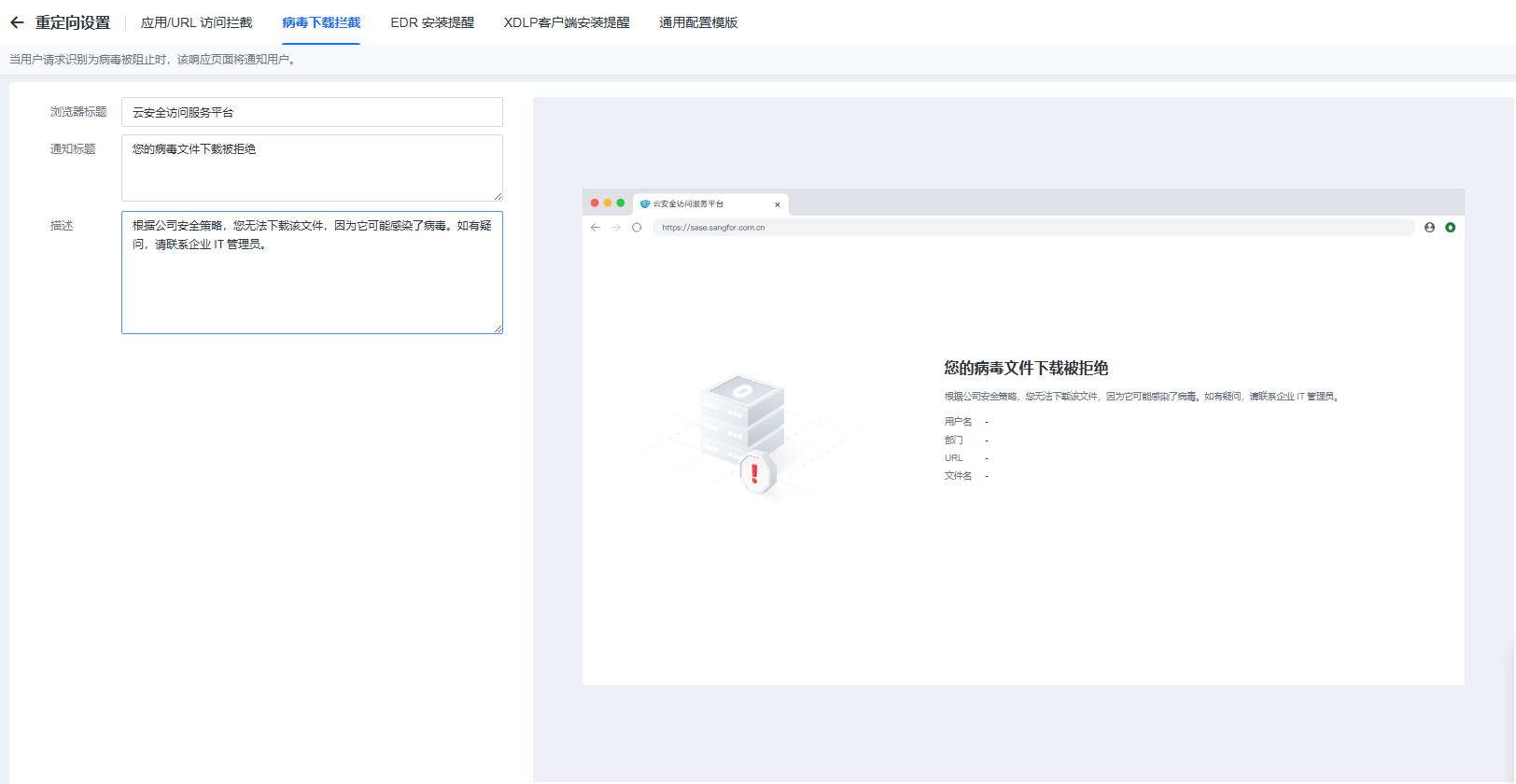Go to the 通用配置模版 tab
Image resolution: width=1516 pixels, height=784 pixels.
(698, 22)
